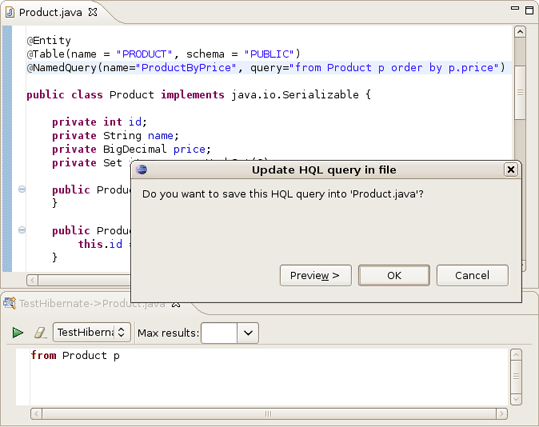Open the TestHibernate console configuration dropdown
The width and height of the screenshot is (539, 427).
[91, 332]
